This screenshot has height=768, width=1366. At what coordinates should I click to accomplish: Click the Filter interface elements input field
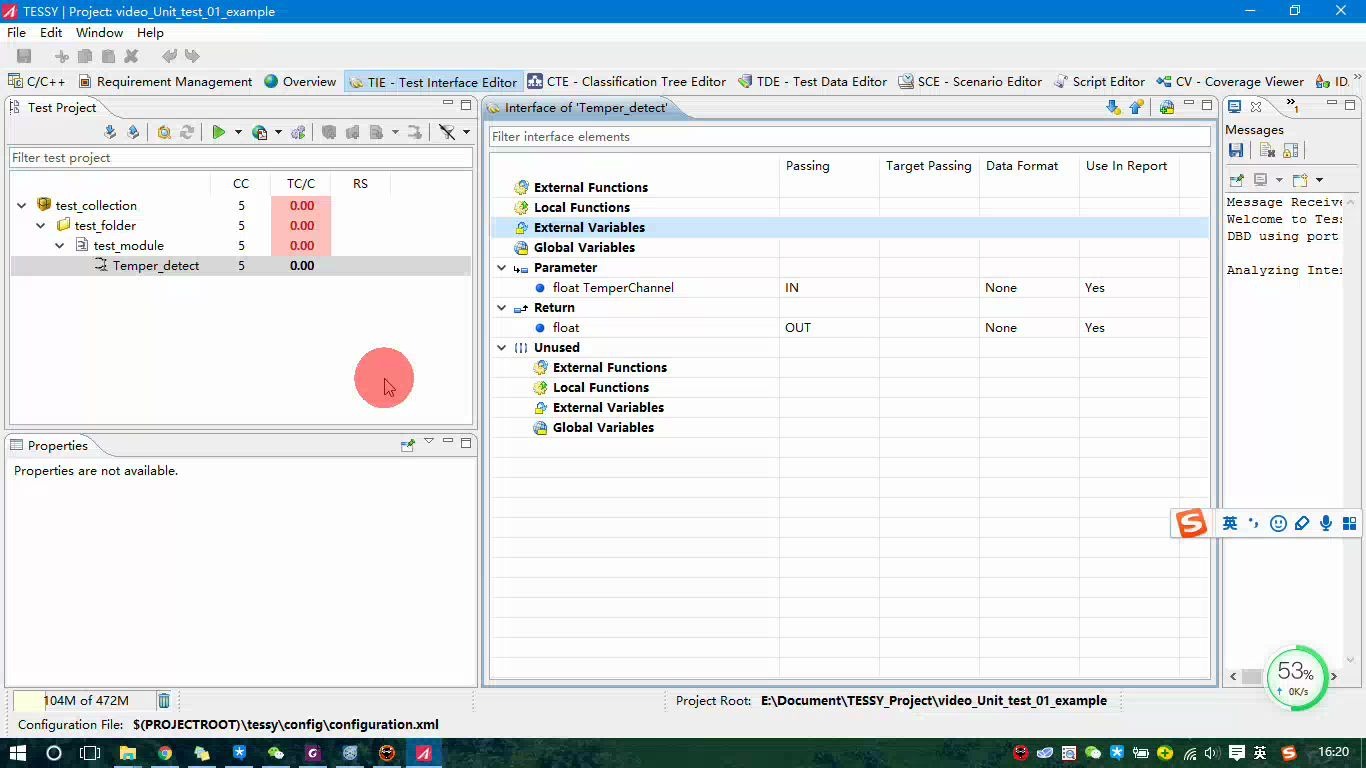point(849,137)
